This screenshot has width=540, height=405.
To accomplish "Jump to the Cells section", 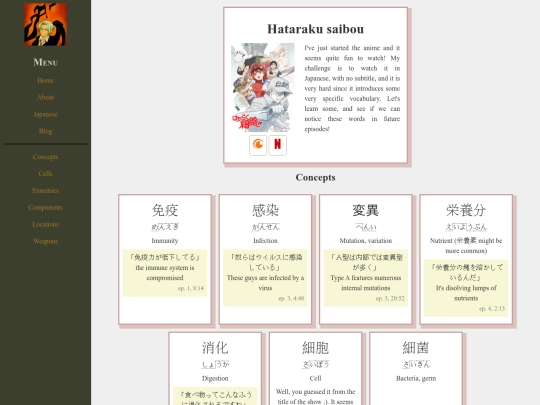I will (x=45, y=174).
